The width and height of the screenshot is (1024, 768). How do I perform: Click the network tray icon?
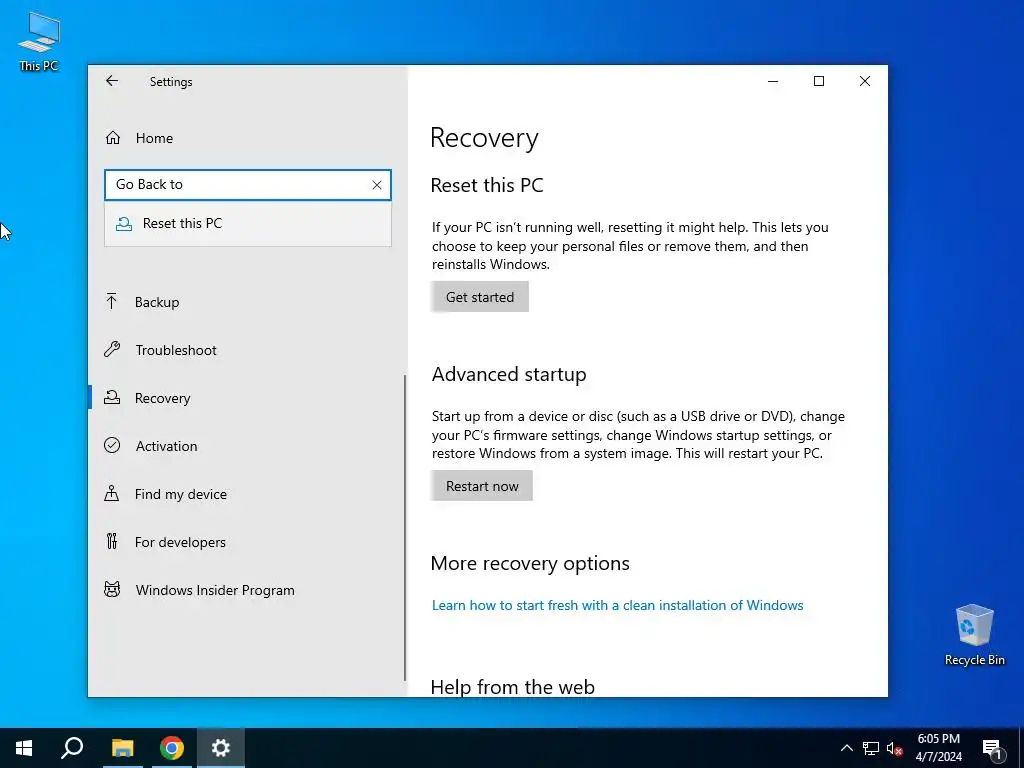871,748
